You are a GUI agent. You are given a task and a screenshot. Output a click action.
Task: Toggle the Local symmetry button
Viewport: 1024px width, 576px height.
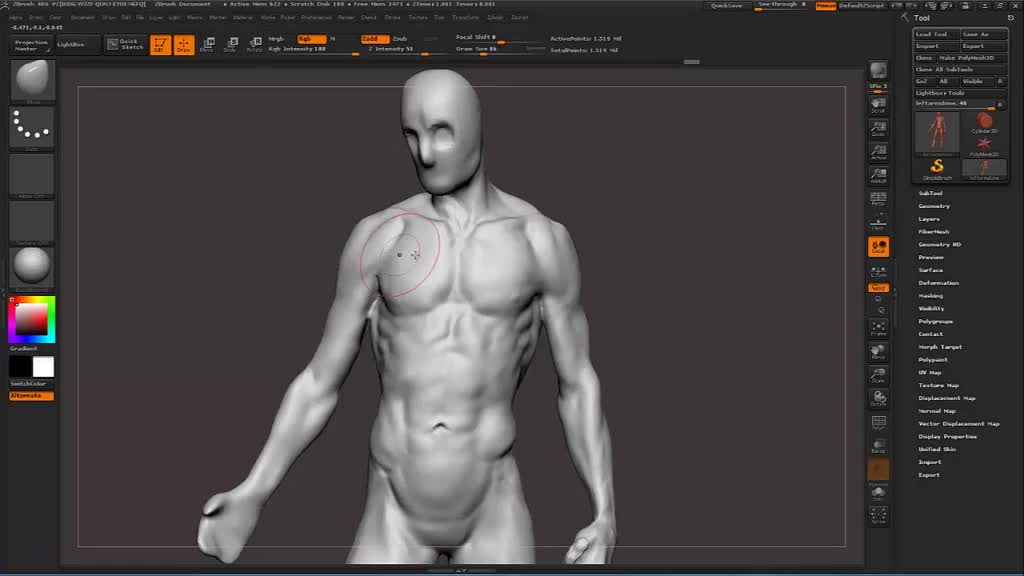pyautogui.click(x=878, y=247)
